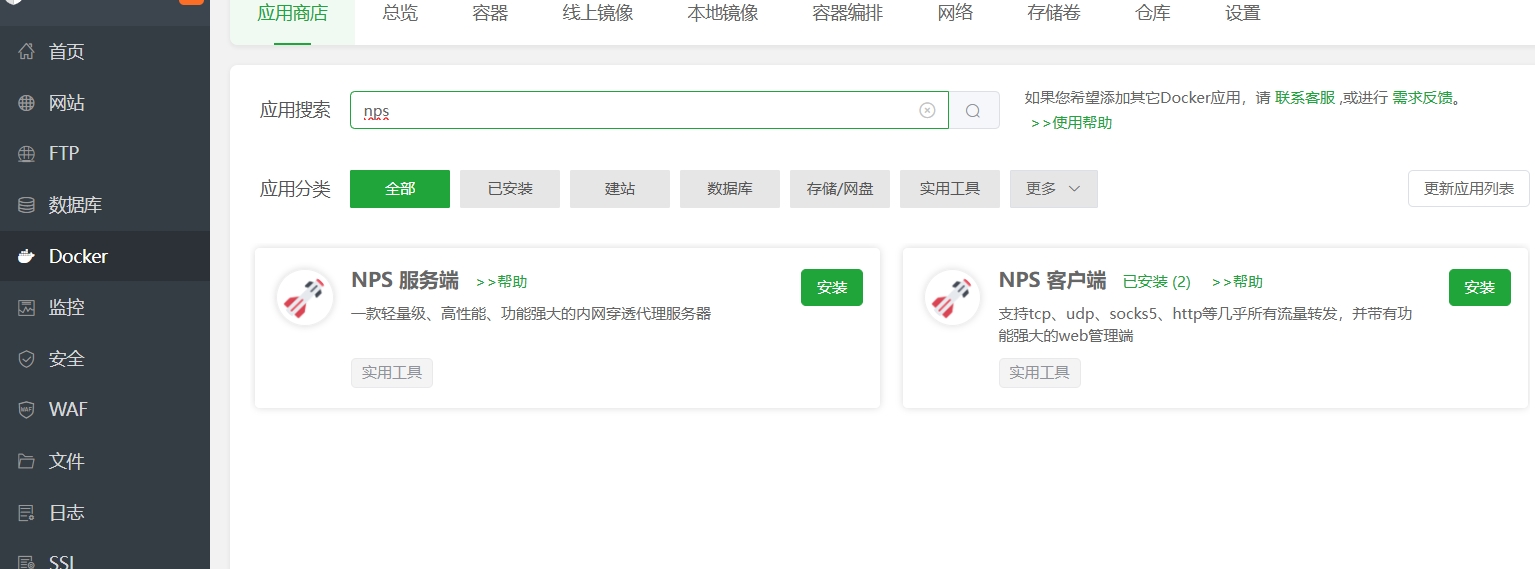Image resolution: width=1535 pixels, height=569 pixels.
Task: Click the NPS 服务端 rocket app icon
Action: 305,297
